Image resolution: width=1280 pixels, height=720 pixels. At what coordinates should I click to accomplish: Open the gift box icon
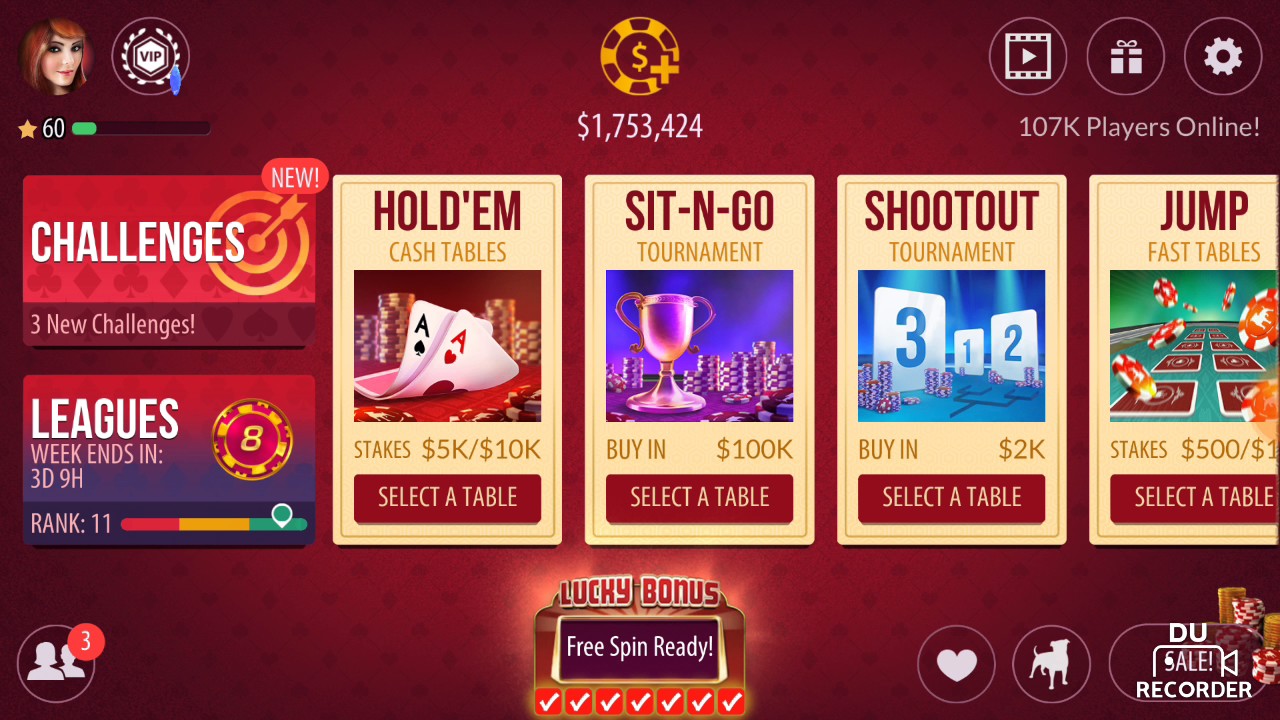click(x=1126, y=56)
